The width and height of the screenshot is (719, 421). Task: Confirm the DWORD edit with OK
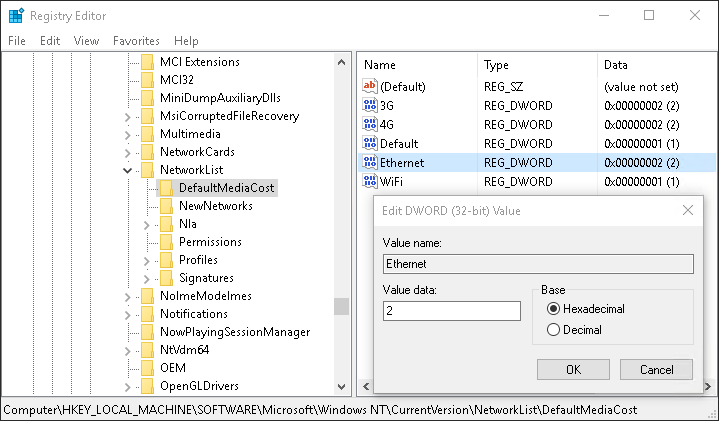(x=573, y=370)
